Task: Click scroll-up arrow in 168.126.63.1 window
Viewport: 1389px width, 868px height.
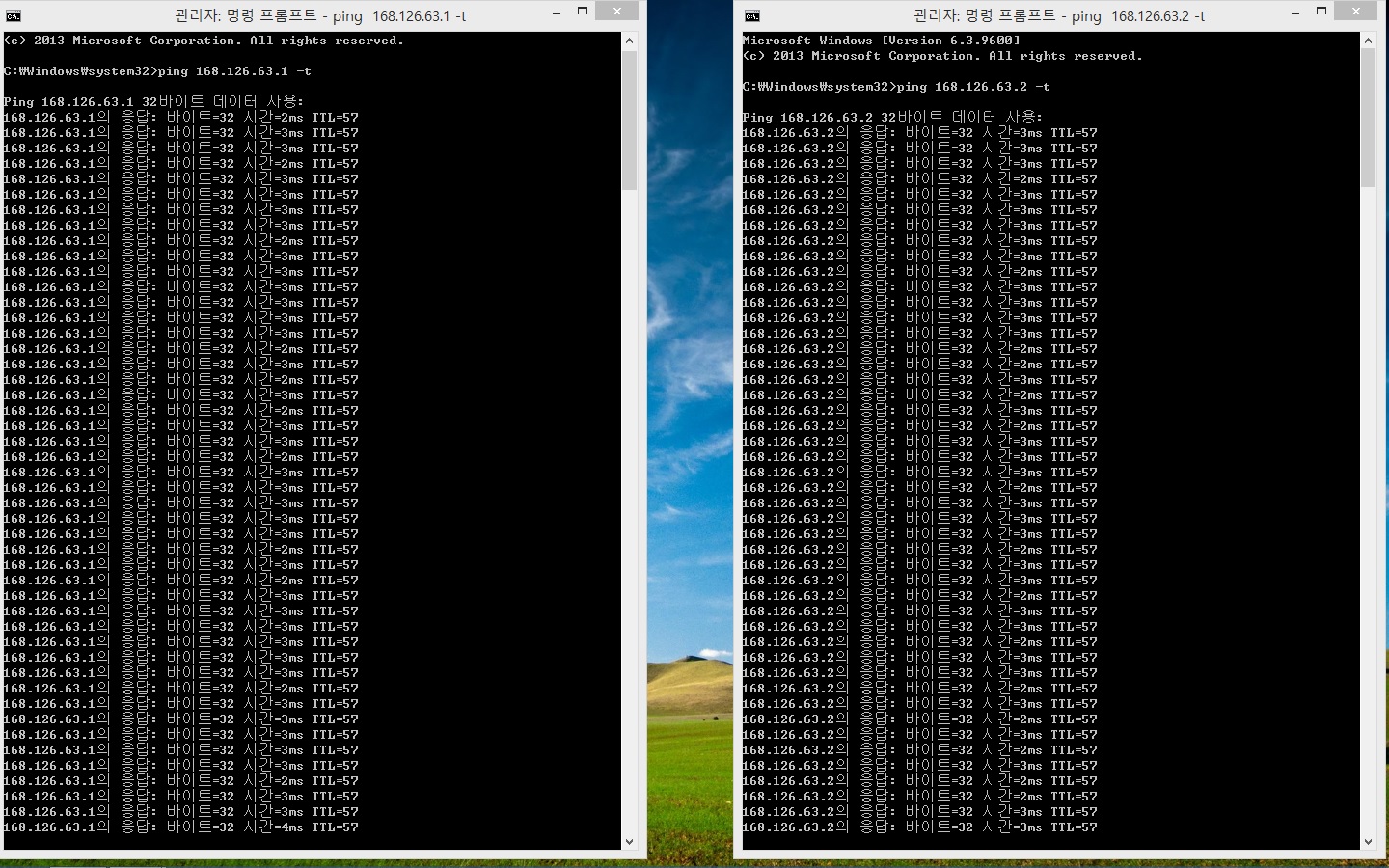Action: (629, 41)
